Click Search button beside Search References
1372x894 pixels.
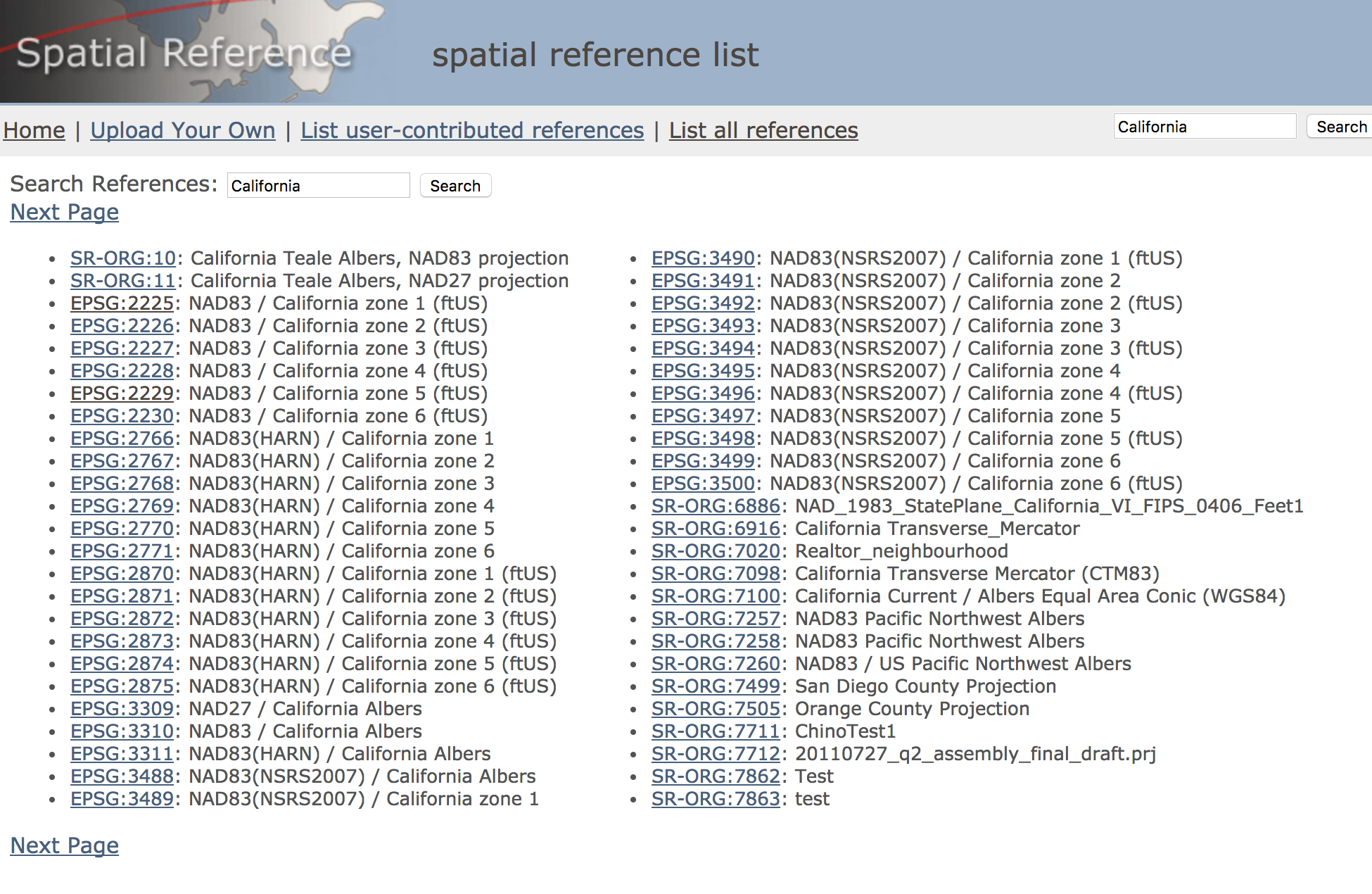tap(455, 186)
